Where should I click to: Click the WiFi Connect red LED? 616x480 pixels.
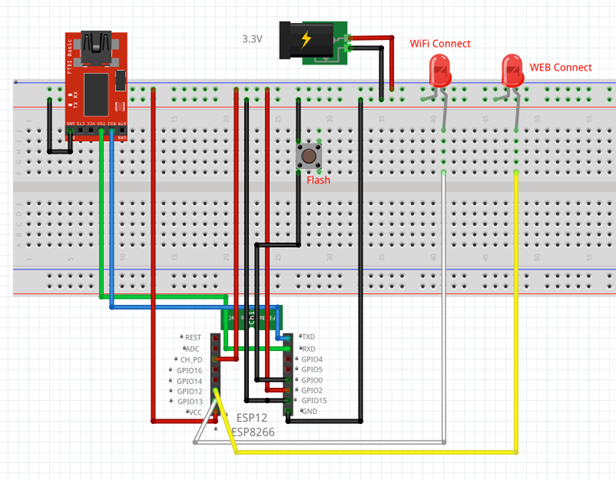tap(440, 71)
